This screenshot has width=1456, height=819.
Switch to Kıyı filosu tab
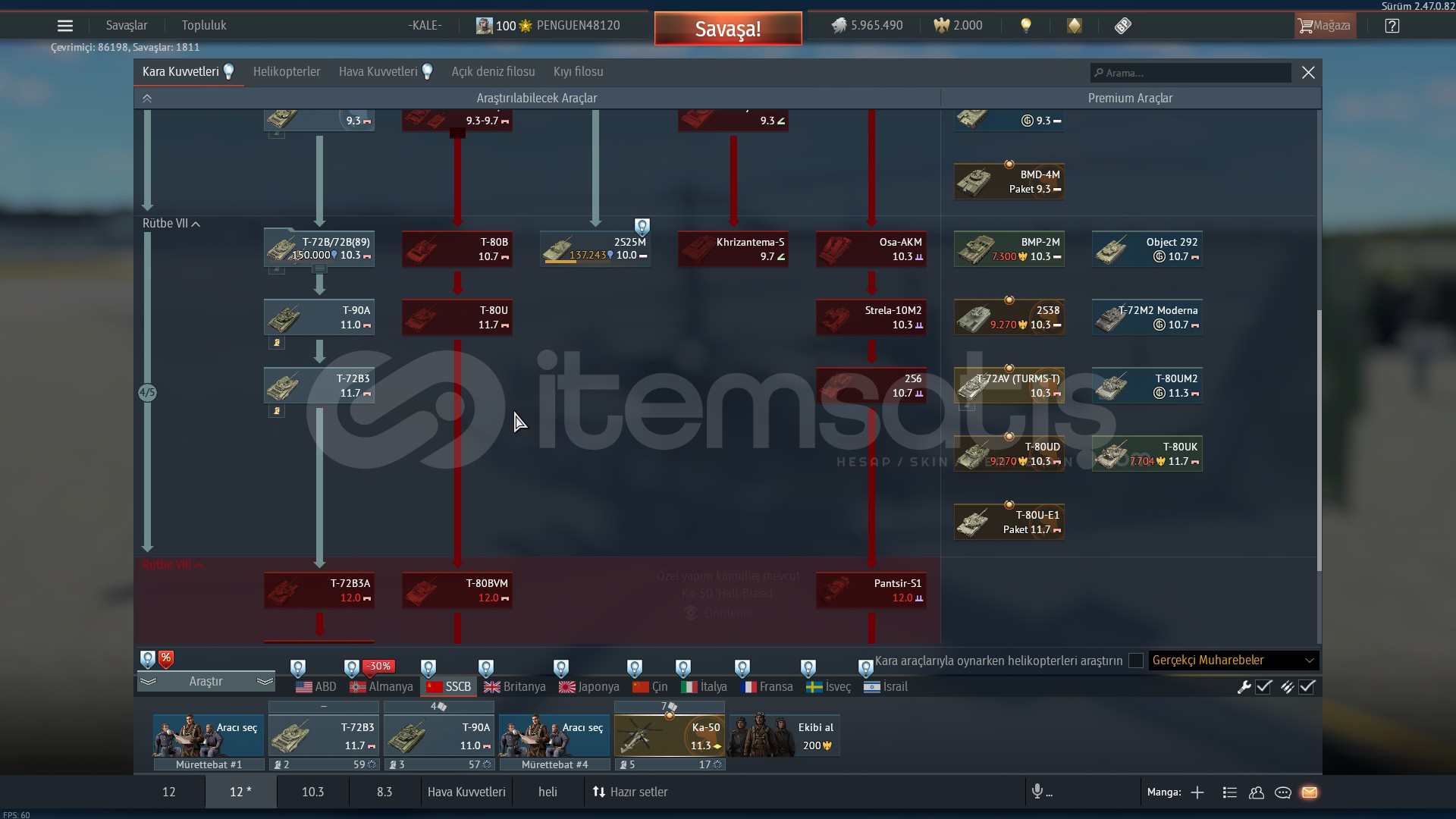point(578,72)
